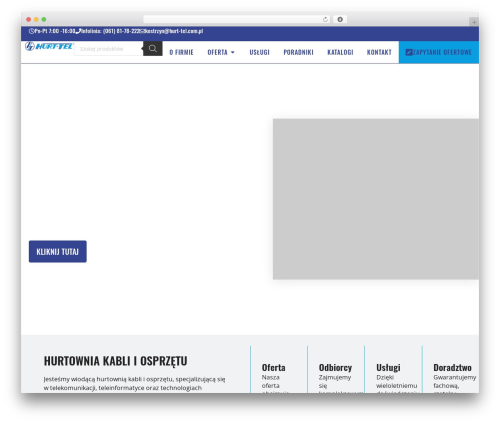Click the edit icon on Zapytanie Ofertowe

point(409,52)
